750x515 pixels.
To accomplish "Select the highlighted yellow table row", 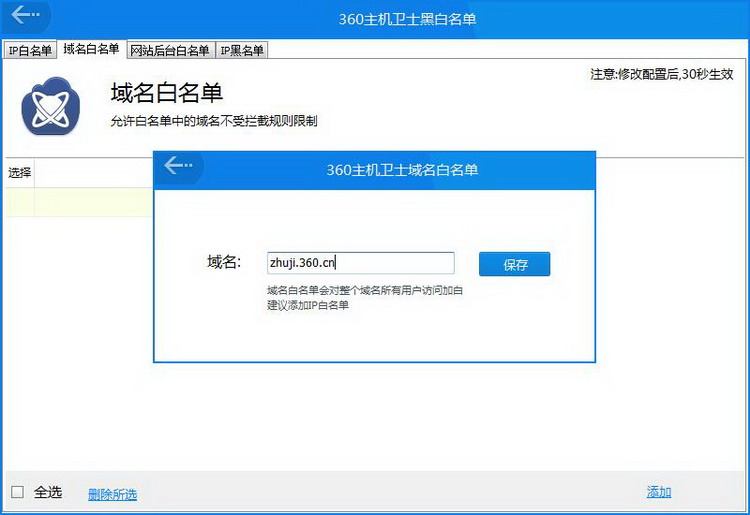I will [x=80, y=202].
